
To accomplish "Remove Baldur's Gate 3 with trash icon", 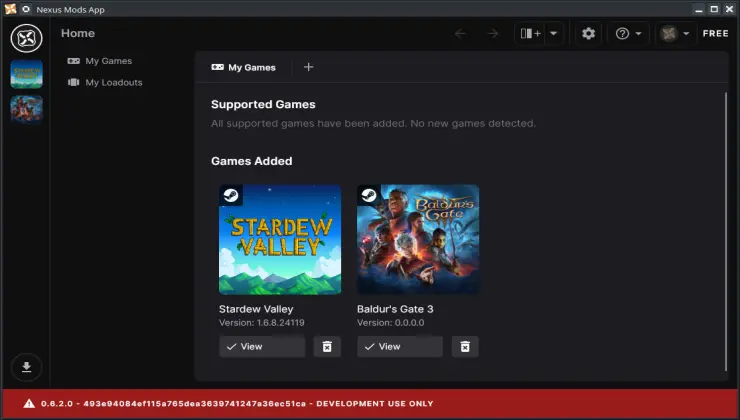I will (x=465, y=346).
